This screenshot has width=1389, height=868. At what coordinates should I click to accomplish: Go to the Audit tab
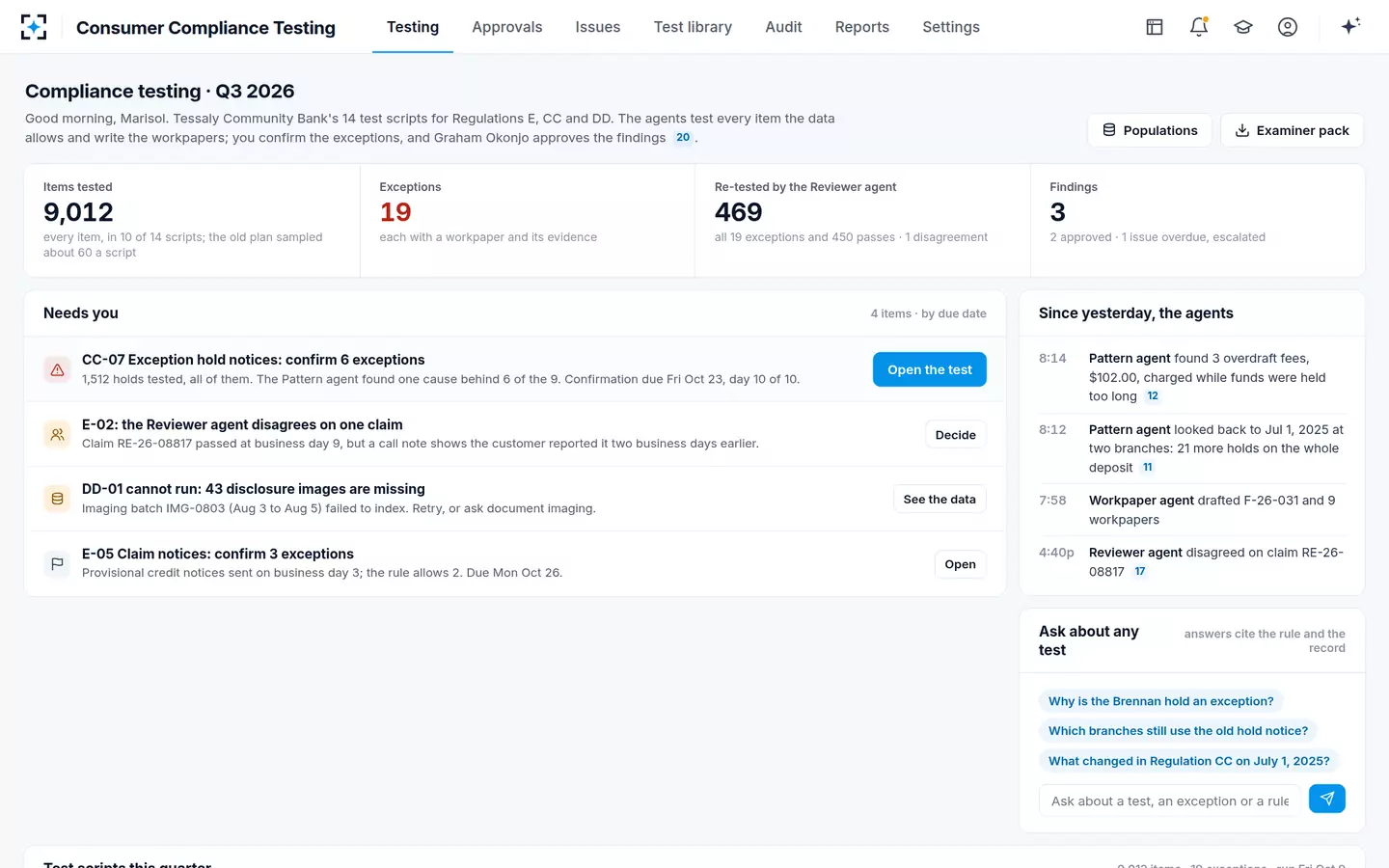tap(783, 27)
